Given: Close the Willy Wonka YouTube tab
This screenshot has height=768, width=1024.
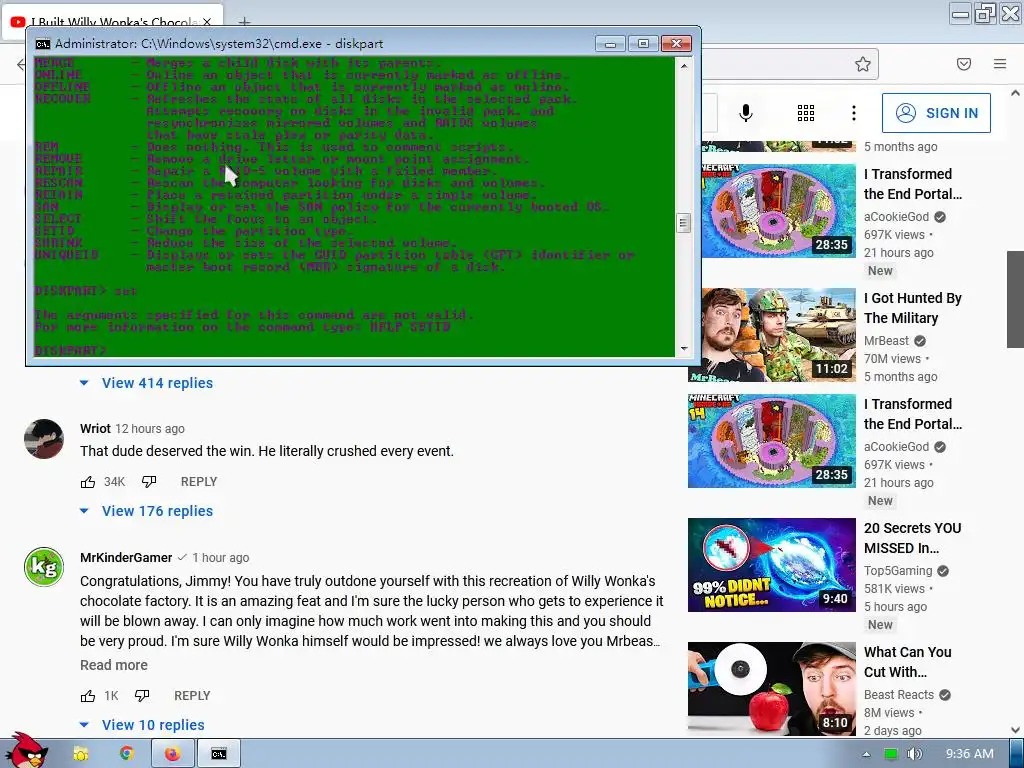Looking at the screenshot, I should [206, 22].
